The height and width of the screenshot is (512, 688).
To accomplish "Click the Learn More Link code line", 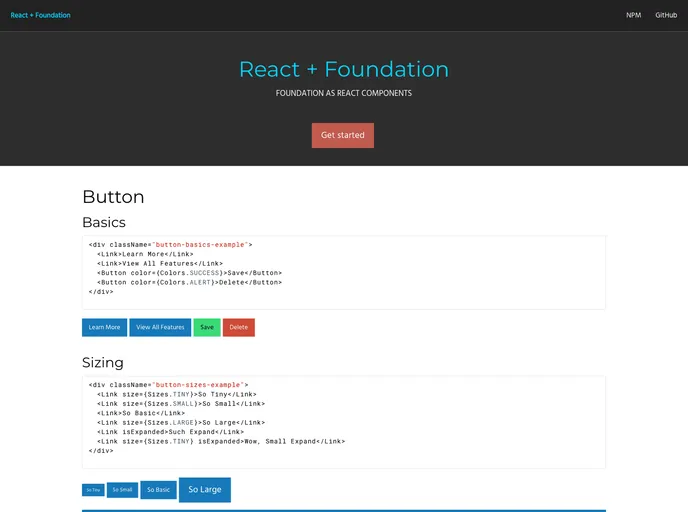I will tap(145, 254).
